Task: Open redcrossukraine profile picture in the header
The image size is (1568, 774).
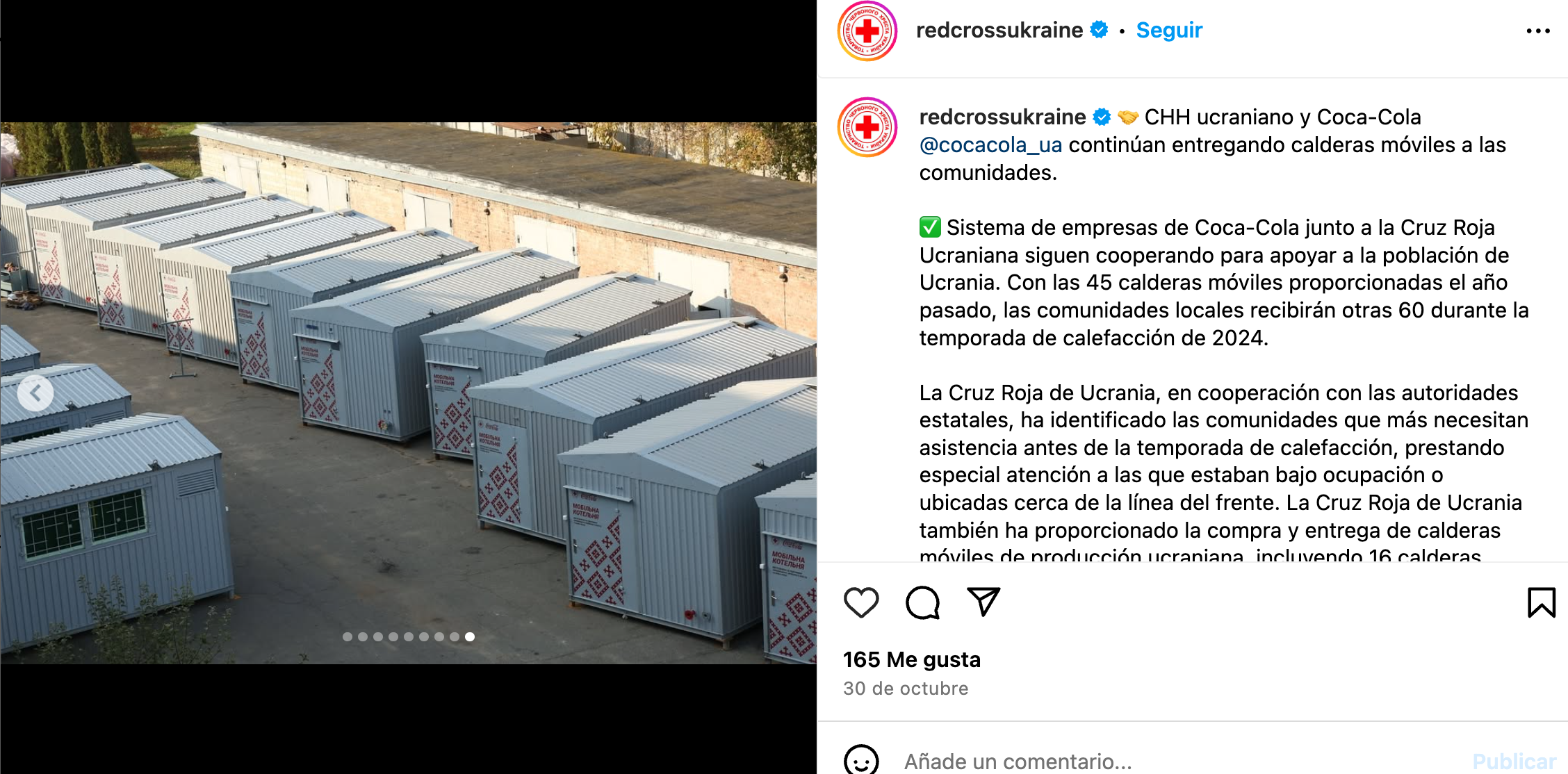Action: [867, 31]
